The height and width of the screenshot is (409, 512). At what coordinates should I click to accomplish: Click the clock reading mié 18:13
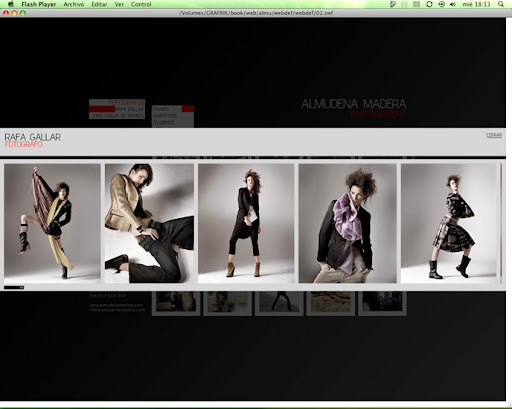click(x=476, y=4)
